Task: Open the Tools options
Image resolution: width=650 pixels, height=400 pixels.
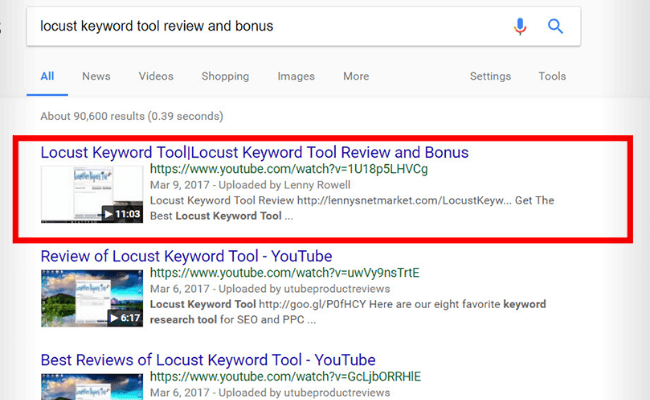Action: (552, 76)
